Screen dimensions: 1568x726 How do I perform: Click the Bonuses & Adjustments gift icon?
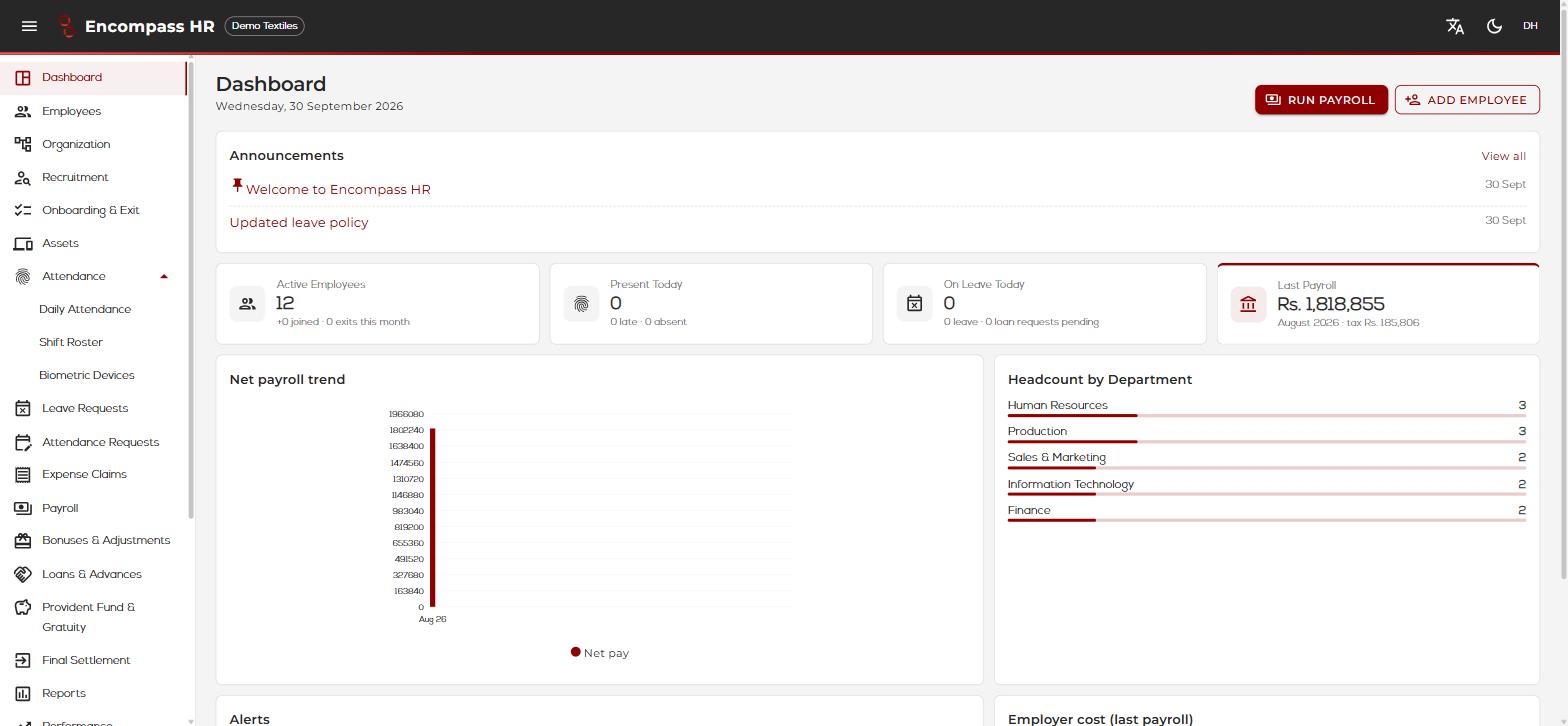pyautogui.click(x=23, y=541)
